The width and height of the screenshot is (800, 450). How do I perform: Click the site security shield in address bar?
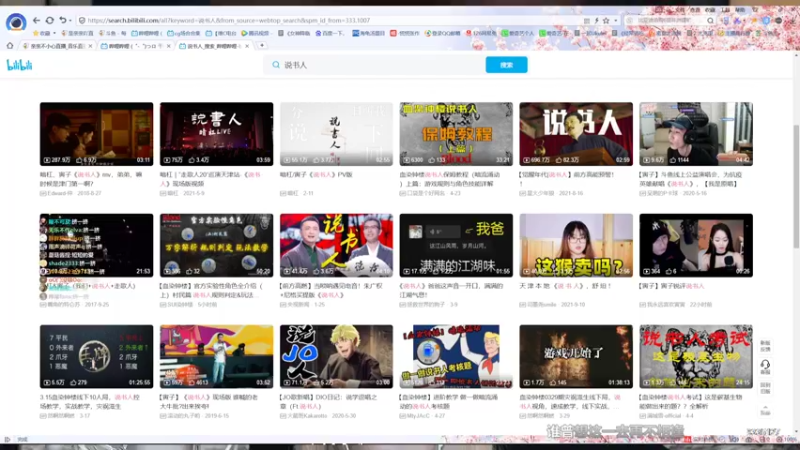tap(82, 20)
